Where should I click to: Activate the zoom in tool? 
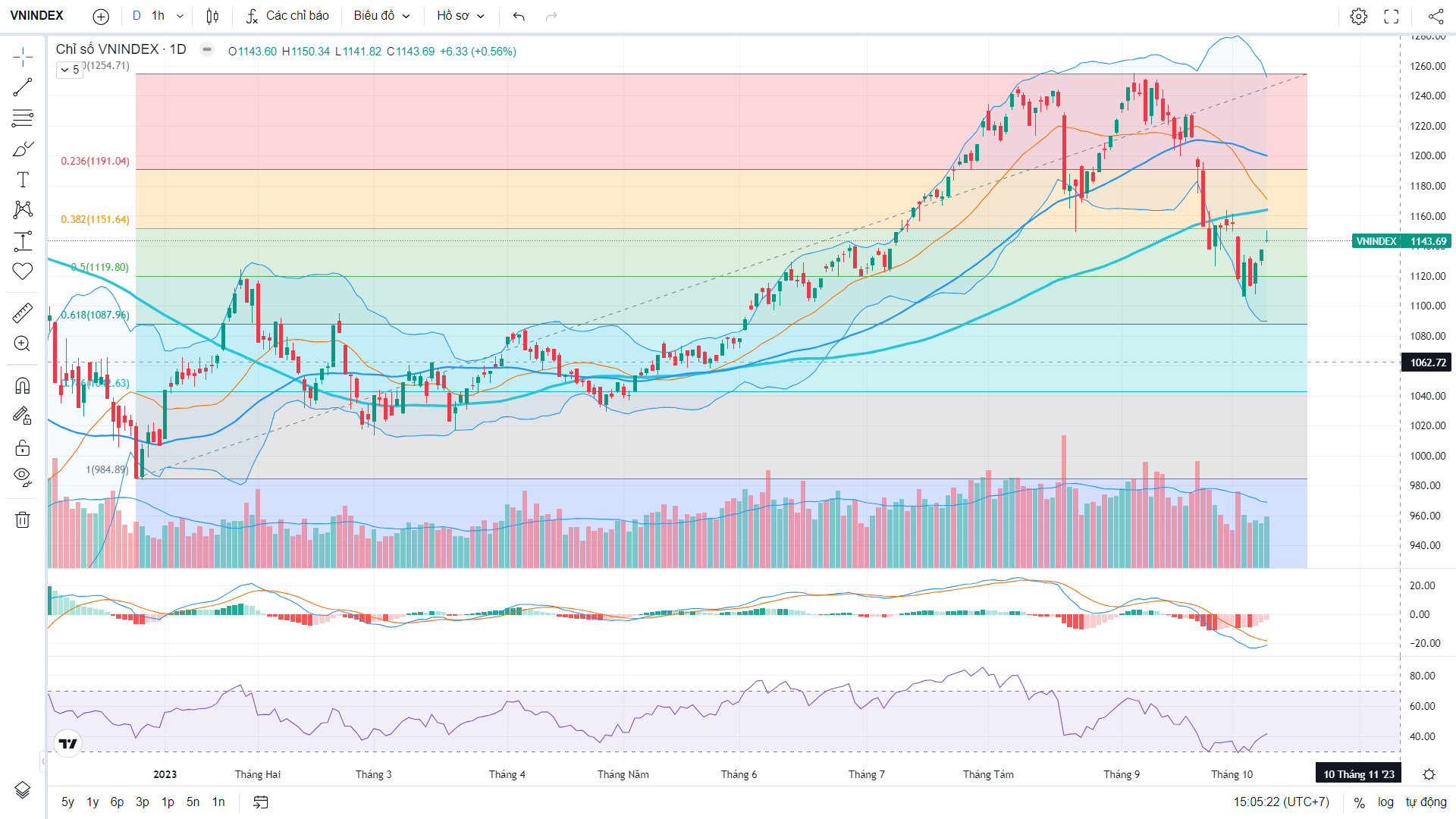point(23,344)
